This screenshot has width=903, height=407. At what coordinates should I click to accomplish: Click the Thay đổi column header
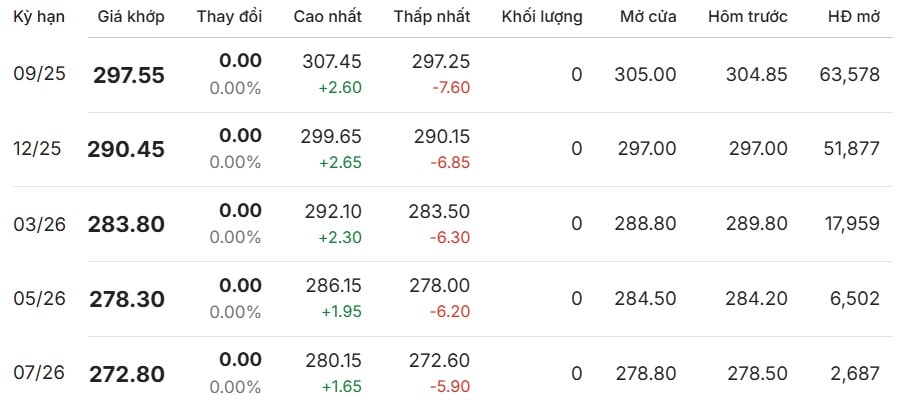click(229, 17)
